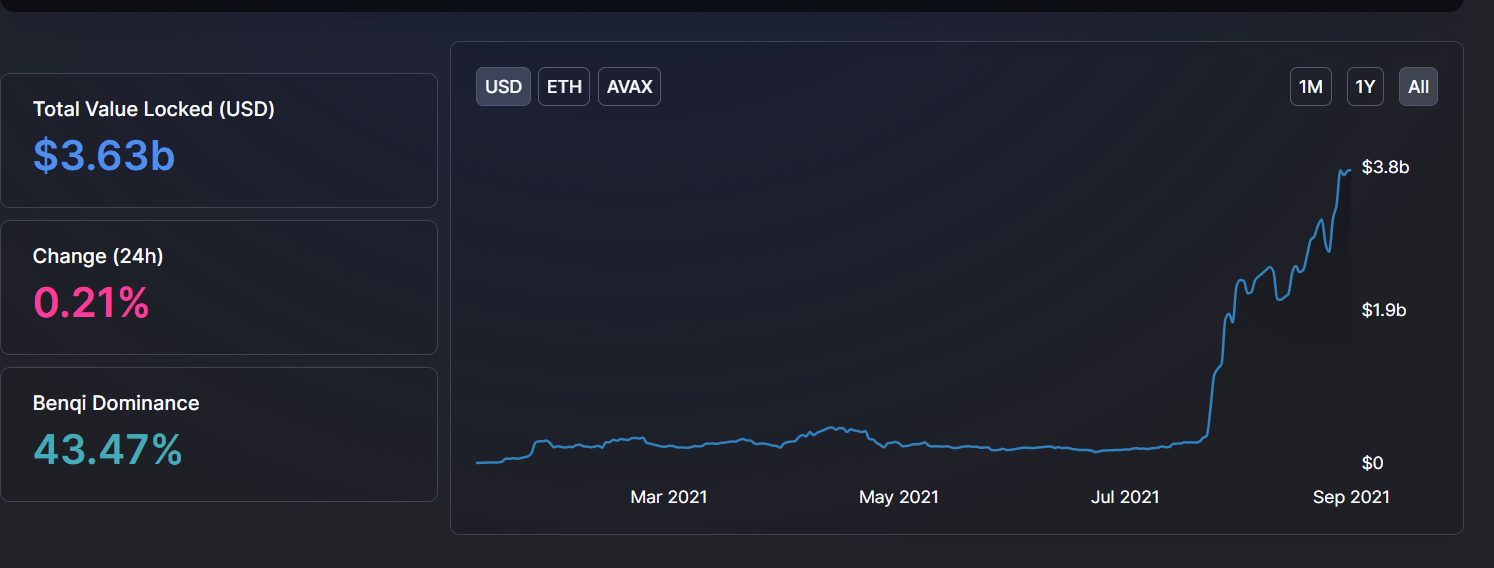This screenshot has height=568, width=1494.
Task: Click the $3.8b y-axis label
Action: 1385,167
